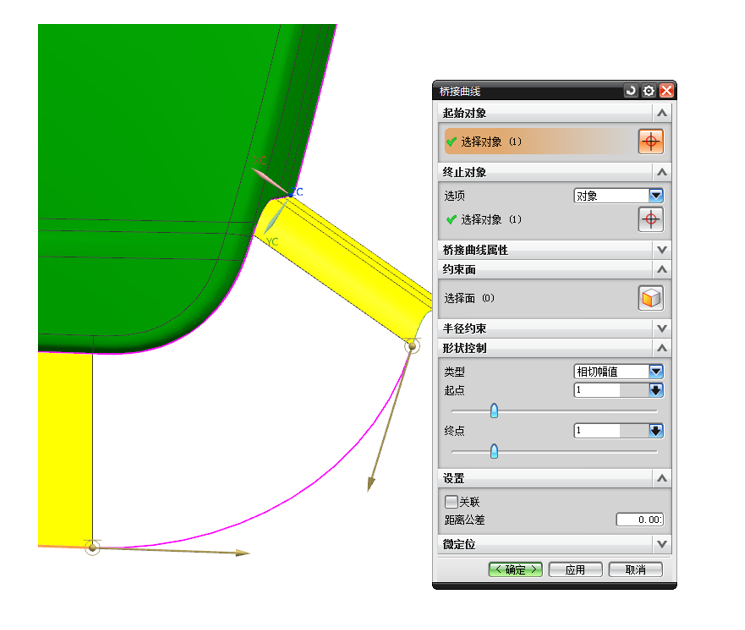
Task: Click the 终止对象 point selector icon
Action: click(651, 219)
